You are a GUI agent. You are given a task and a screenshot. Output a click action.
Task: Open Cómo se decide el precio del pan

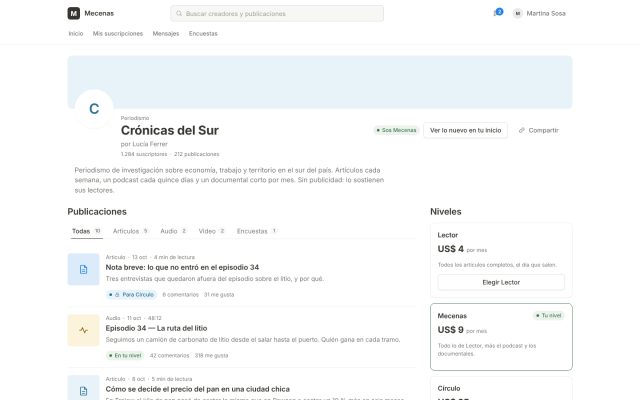198,389
